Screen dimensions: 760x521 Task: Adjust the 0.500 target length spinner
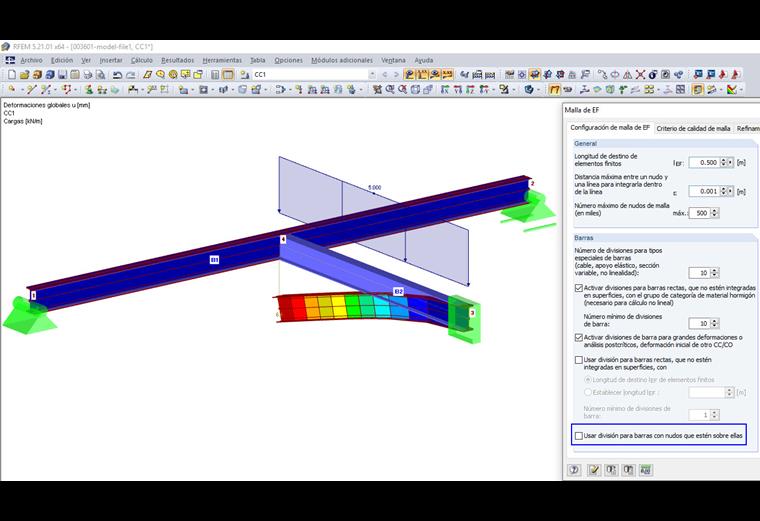click(x=726, y=162)
